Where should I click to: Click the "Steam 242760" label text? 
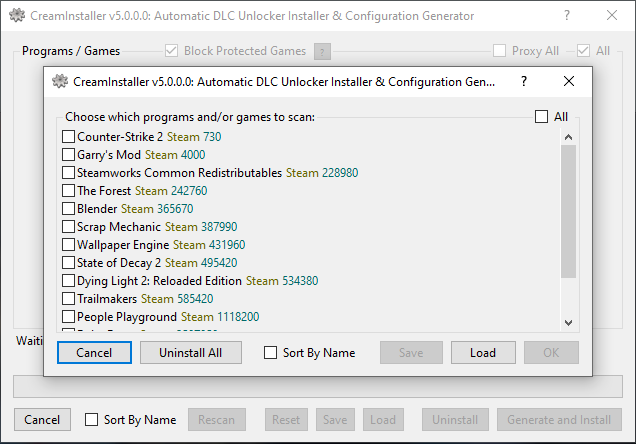(x=171, y=191)
